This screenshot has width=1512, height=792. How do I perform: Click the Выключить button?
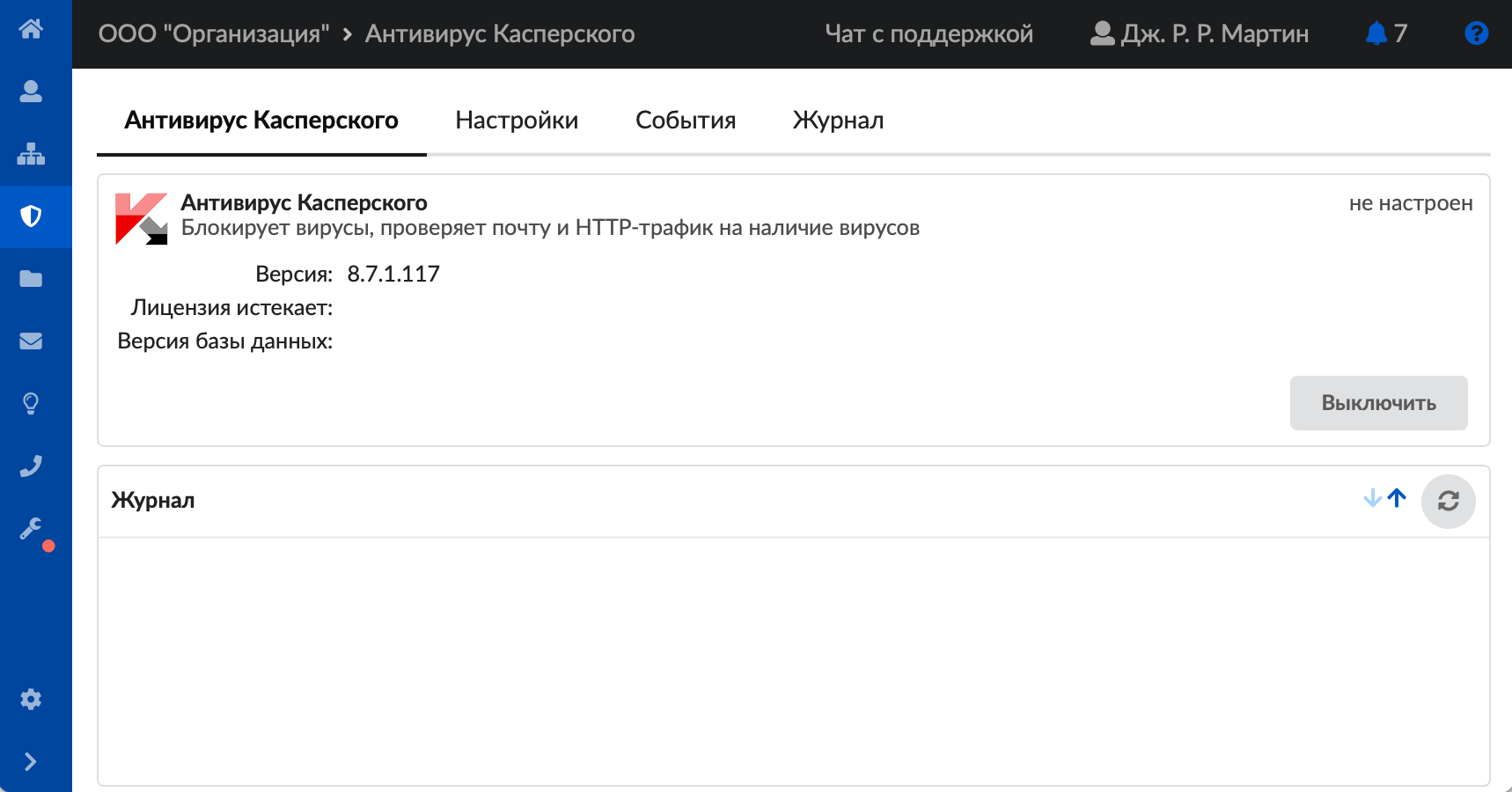point(1378,403)
